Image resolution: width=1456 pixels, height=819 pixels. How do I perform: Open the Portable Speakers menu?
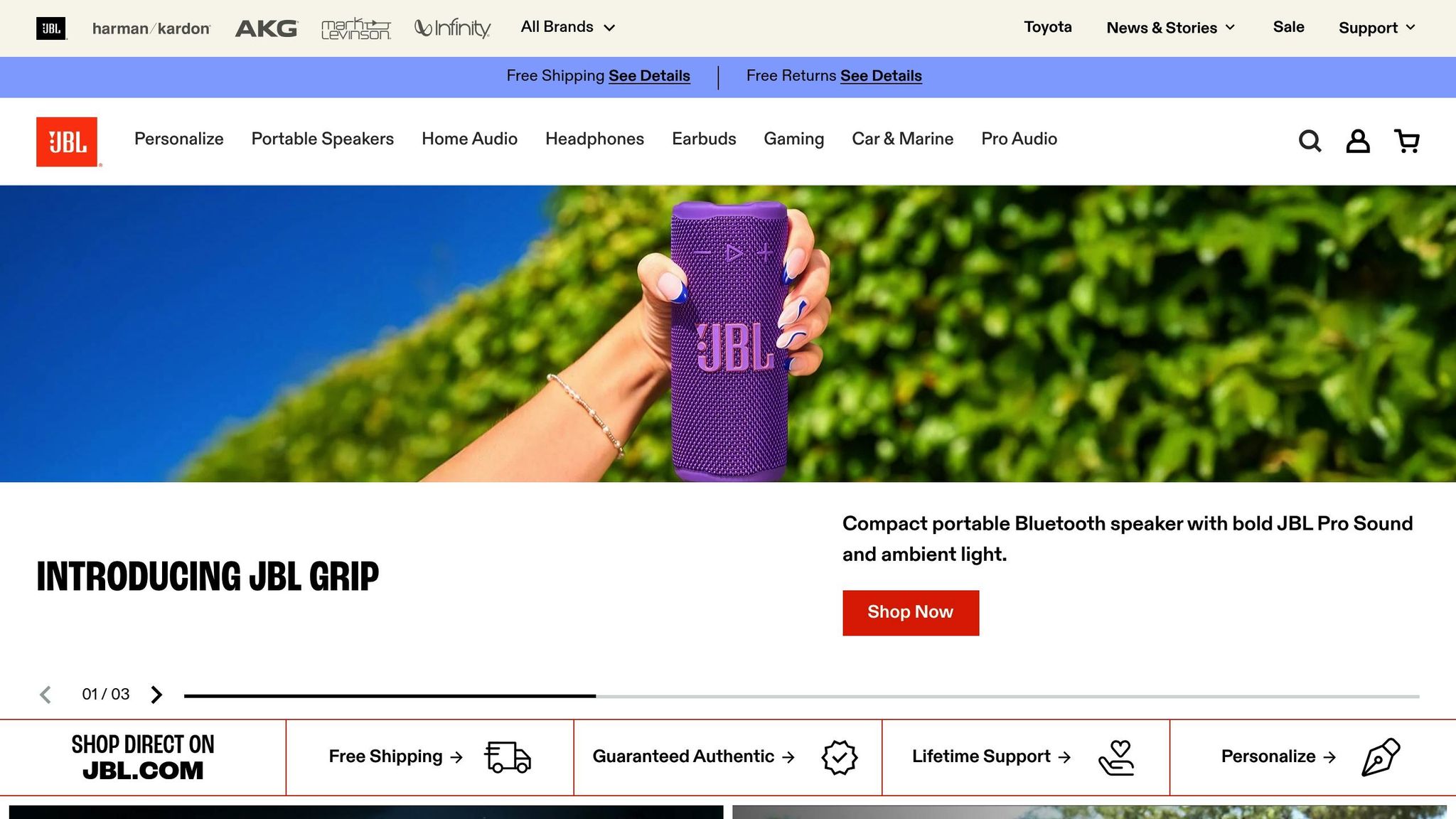point(323,139)
